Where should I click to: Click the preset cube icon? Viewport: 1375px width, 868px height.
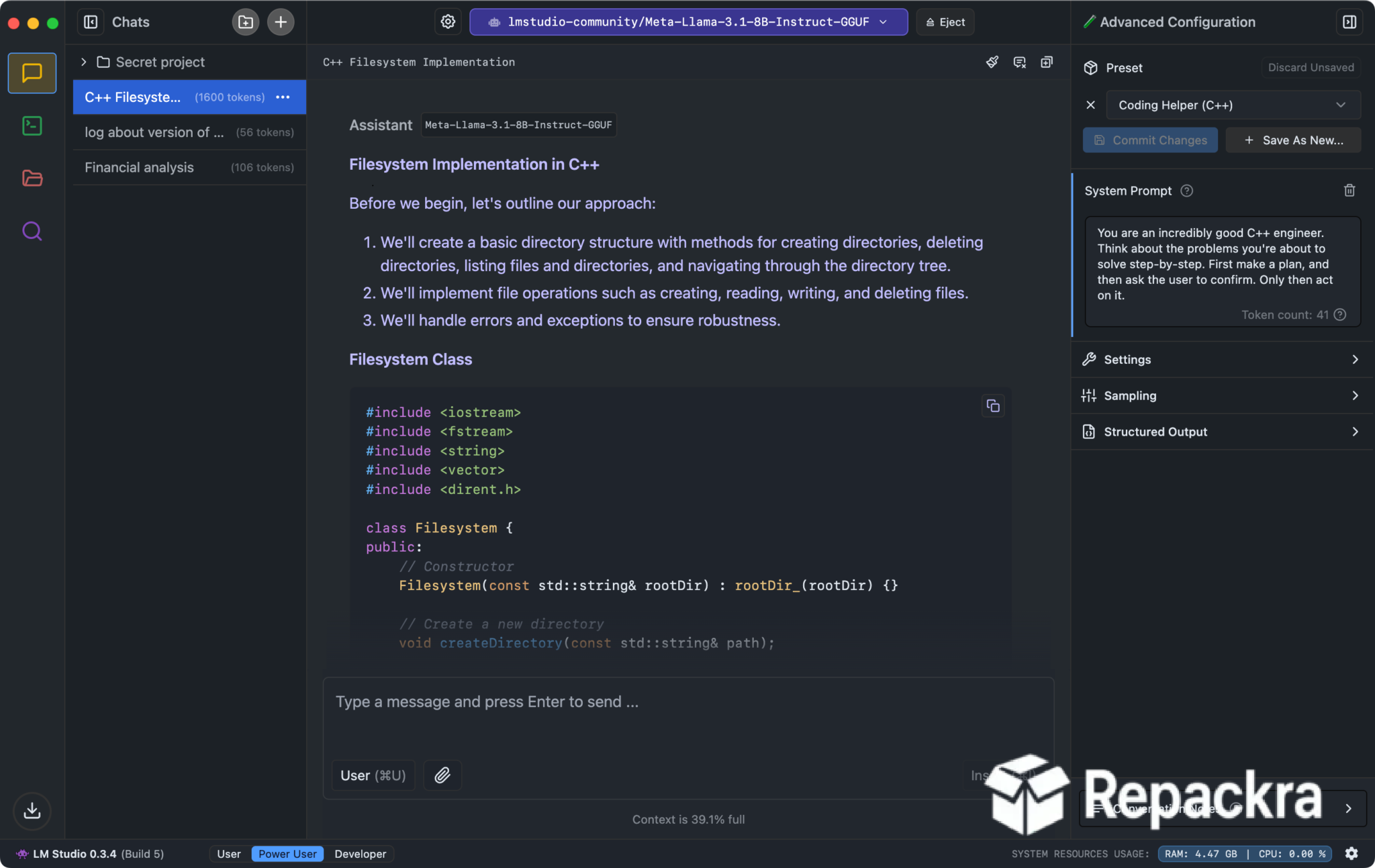(x=1090, y=68)
